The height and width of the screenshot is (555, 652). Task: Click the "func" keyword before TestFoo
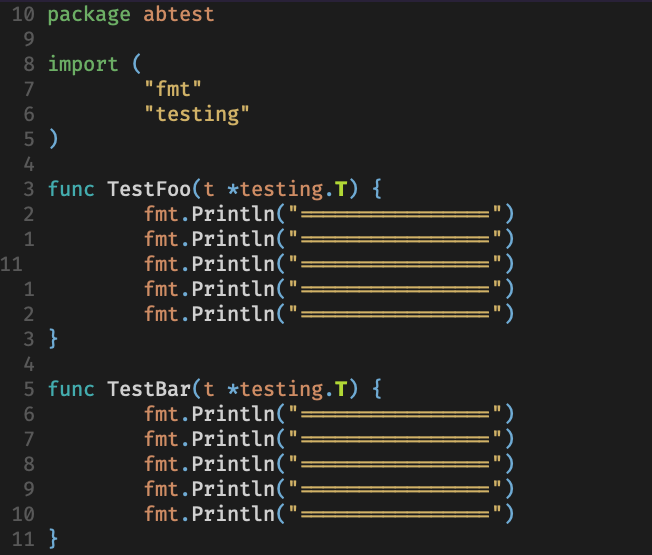(x=71, y=189)
